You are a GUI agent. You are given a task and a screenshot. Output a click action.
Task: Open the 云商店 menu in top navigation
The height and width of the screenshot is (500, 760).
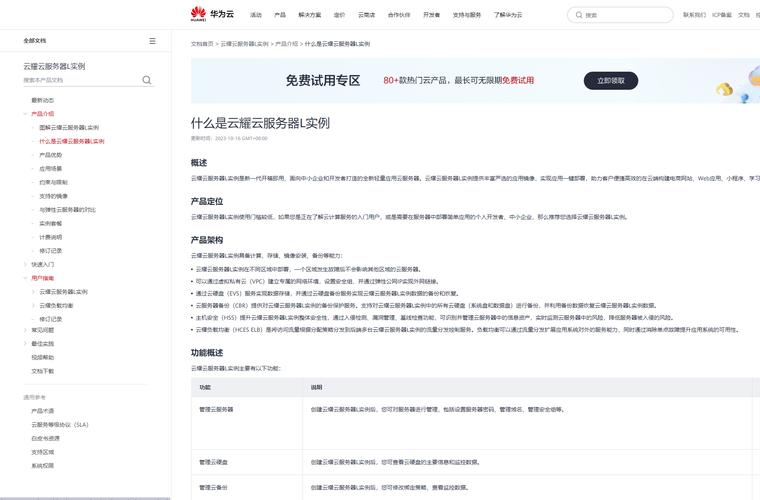[x=366, y=15]
